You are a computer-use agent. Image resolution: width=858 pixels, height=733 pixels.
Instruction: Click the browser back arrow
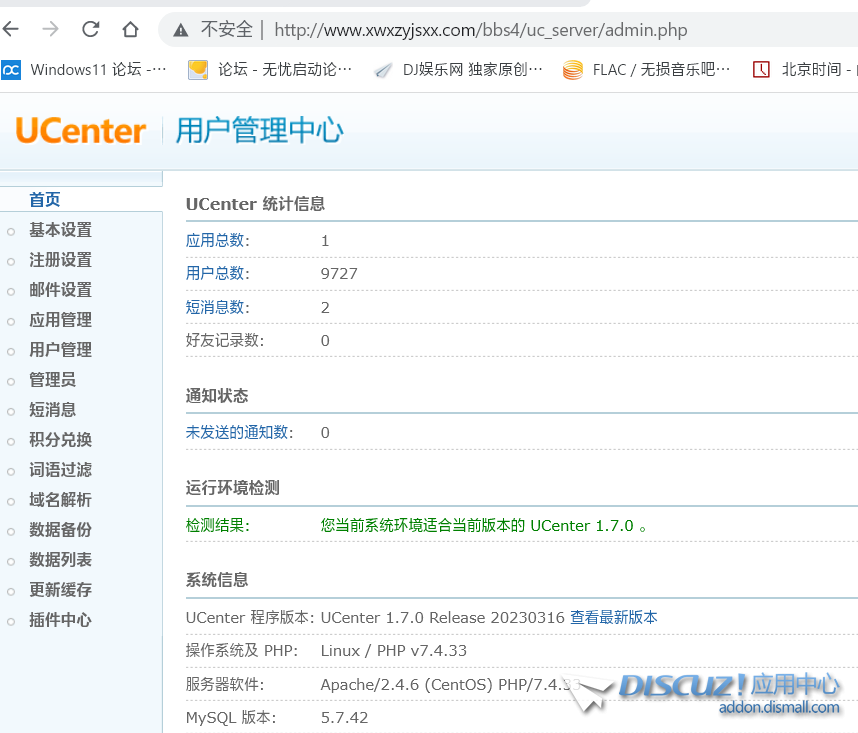[12, 29]
